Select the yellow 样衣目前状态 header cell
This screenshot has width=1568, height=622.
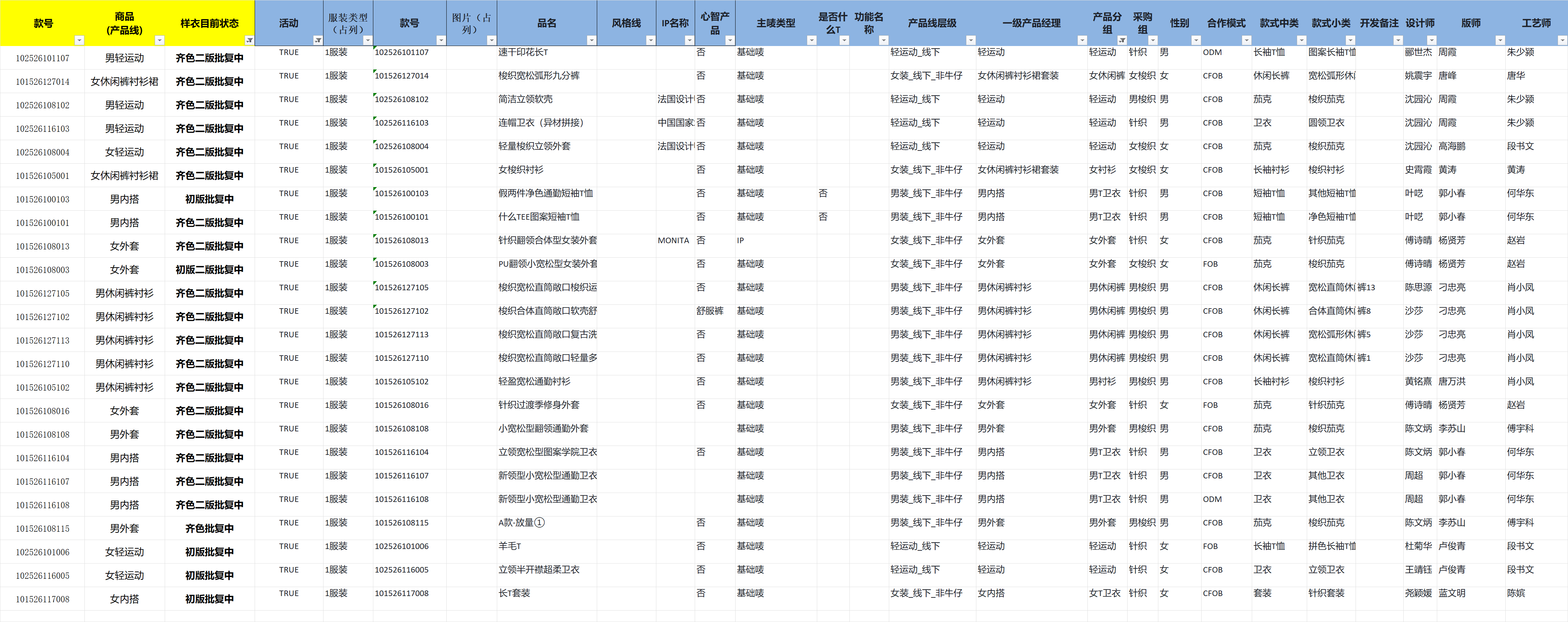click(209, 23)
